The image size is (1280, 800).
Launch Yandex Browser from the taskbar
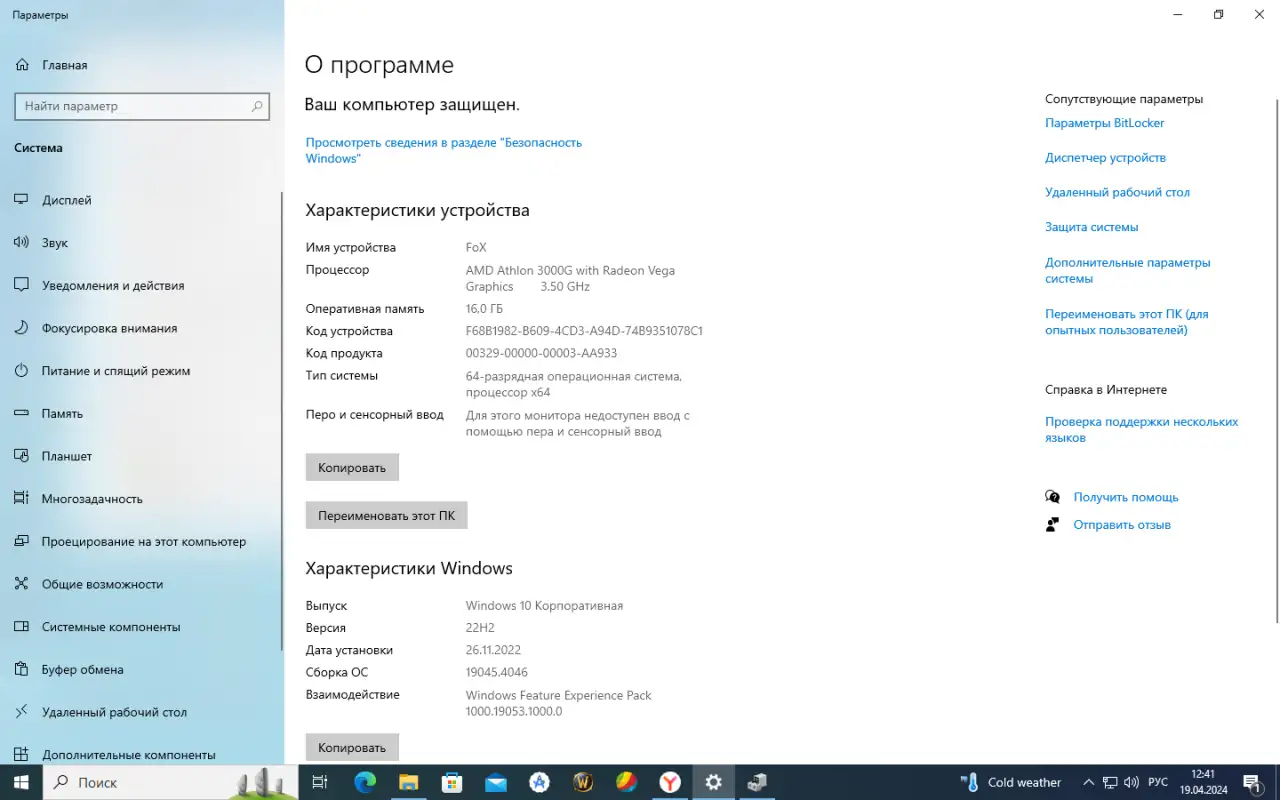(x=670, y=783)
